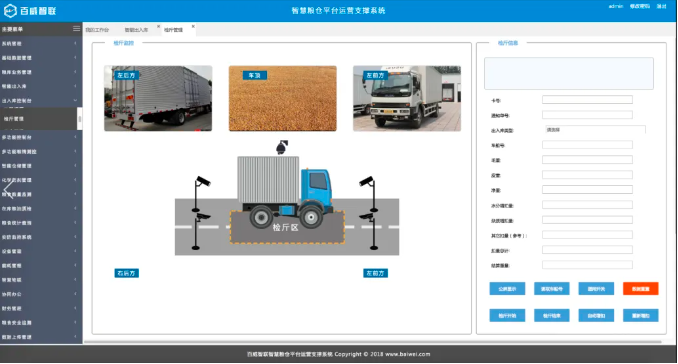Image resolution: width=678 pixels, height=364 pixels.
Task: Click the horizontal scrollbar above the footer
Action: coord(373,342)
